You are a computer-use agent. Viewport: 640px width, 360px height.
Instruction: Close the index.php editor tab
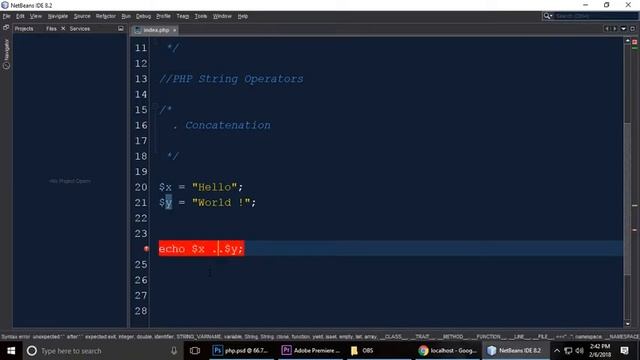(174, 30)
